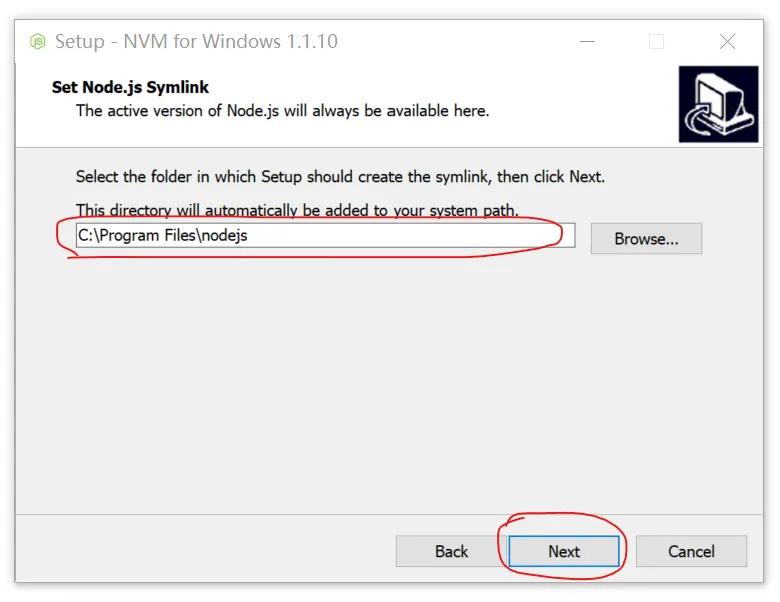Cancel the NVM setup wizard
Viewport: 780px width, 602px height.
point(691,551)
